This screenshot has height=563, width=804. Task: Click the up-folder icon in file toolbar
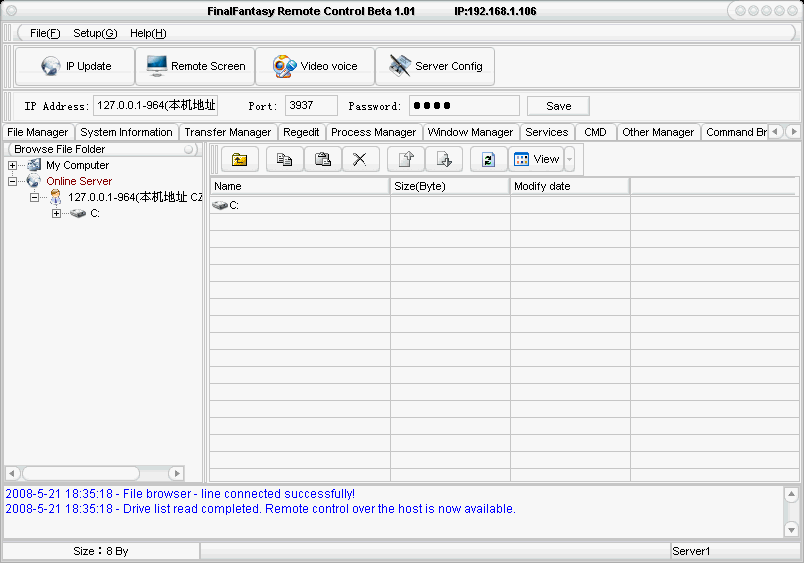[240, 159]
